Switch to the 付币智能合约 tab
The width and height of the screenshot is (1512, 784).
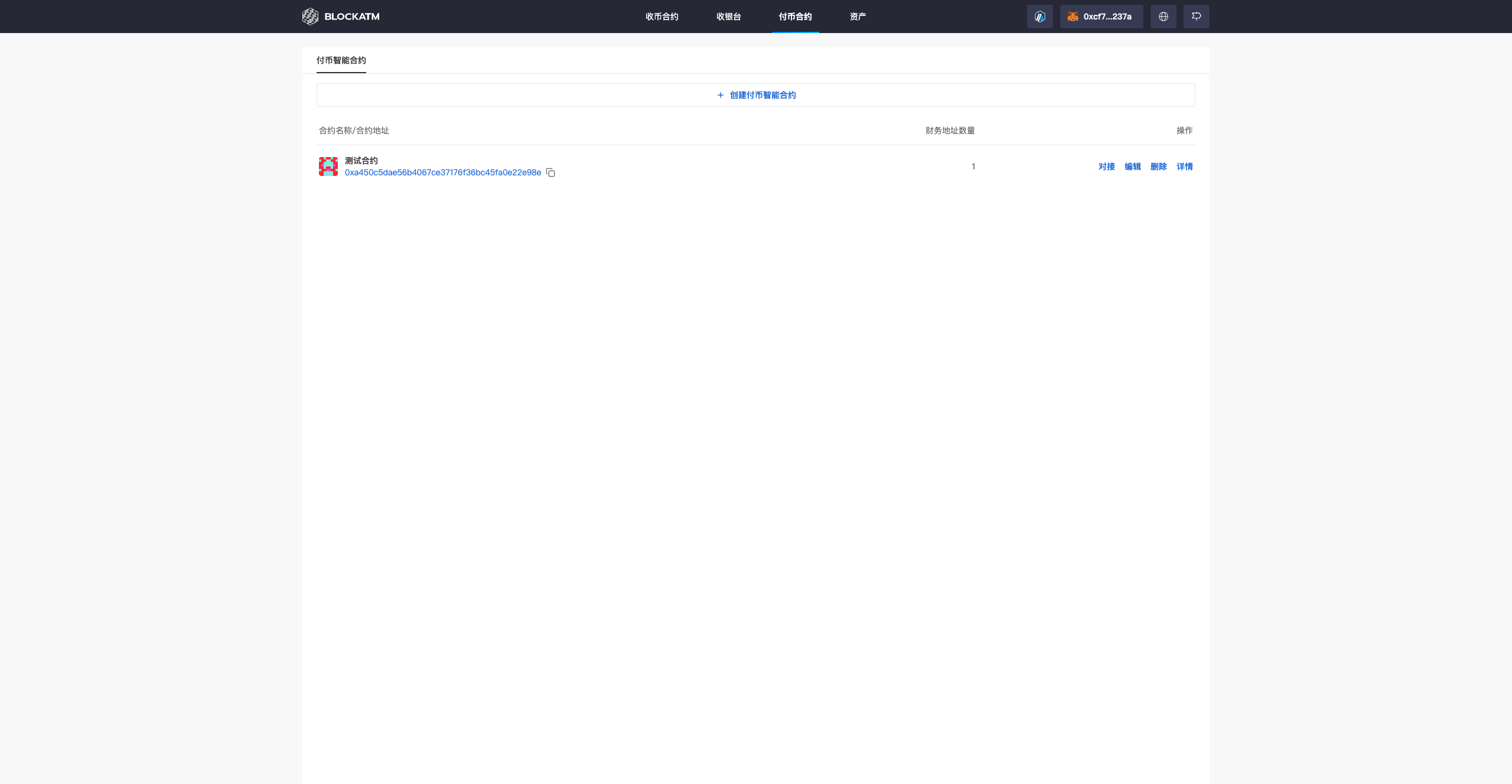[x=341, y=60]
